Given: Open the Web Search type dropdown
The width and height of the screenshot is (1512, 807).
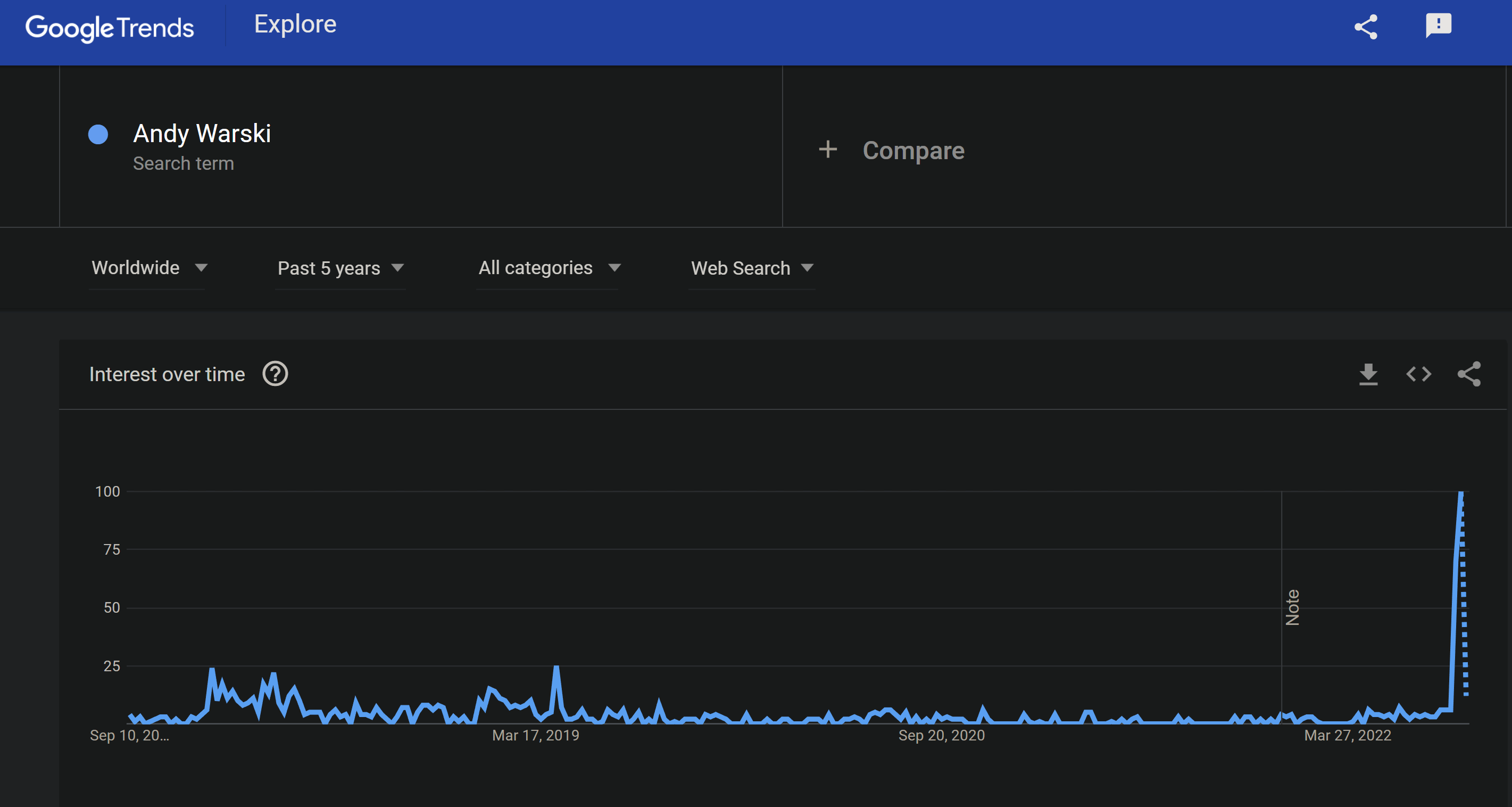Looking at the screenshot, I should click(752, 268).
